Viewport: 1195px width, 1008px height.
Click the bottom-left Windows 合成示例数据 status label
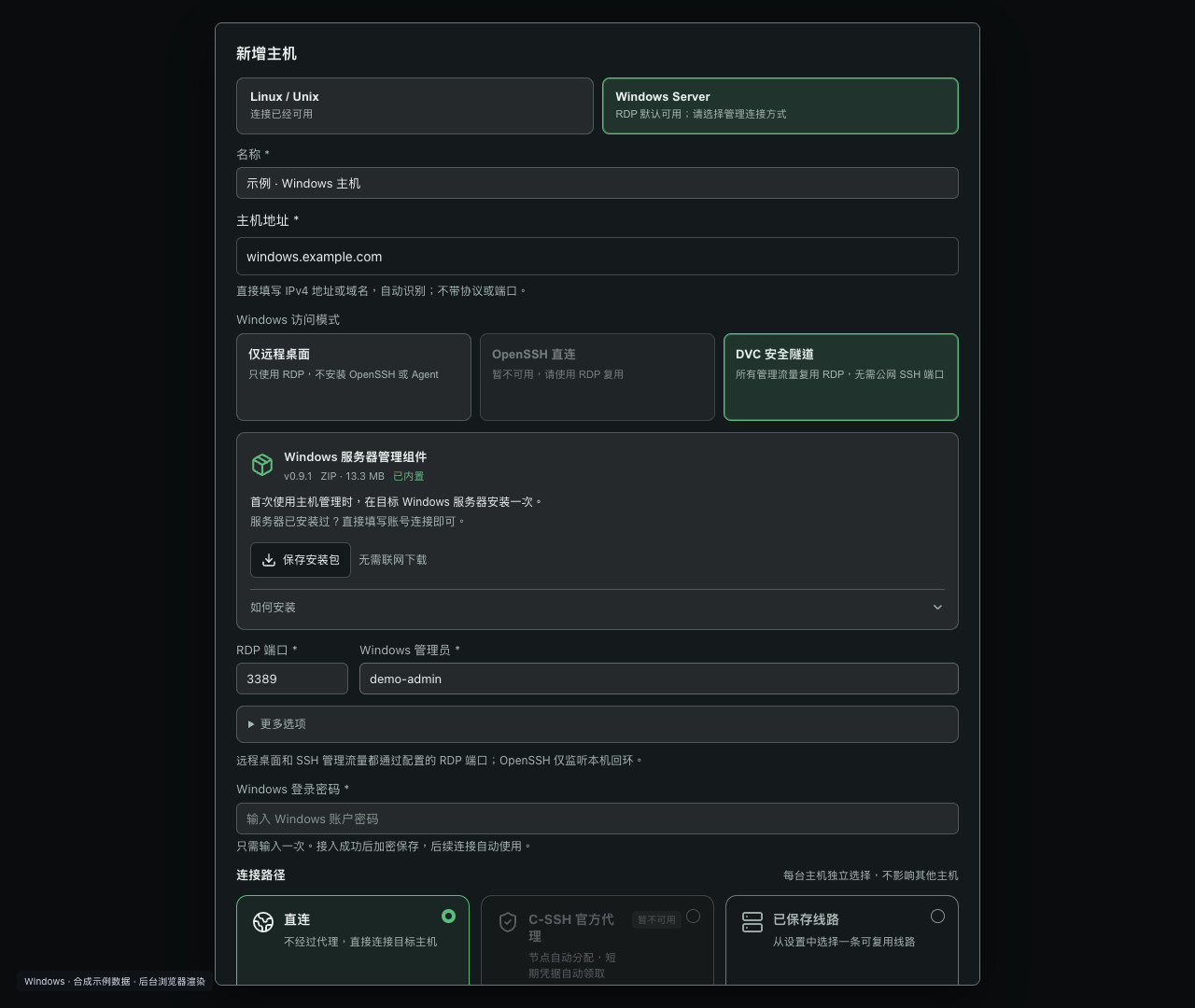115,982
